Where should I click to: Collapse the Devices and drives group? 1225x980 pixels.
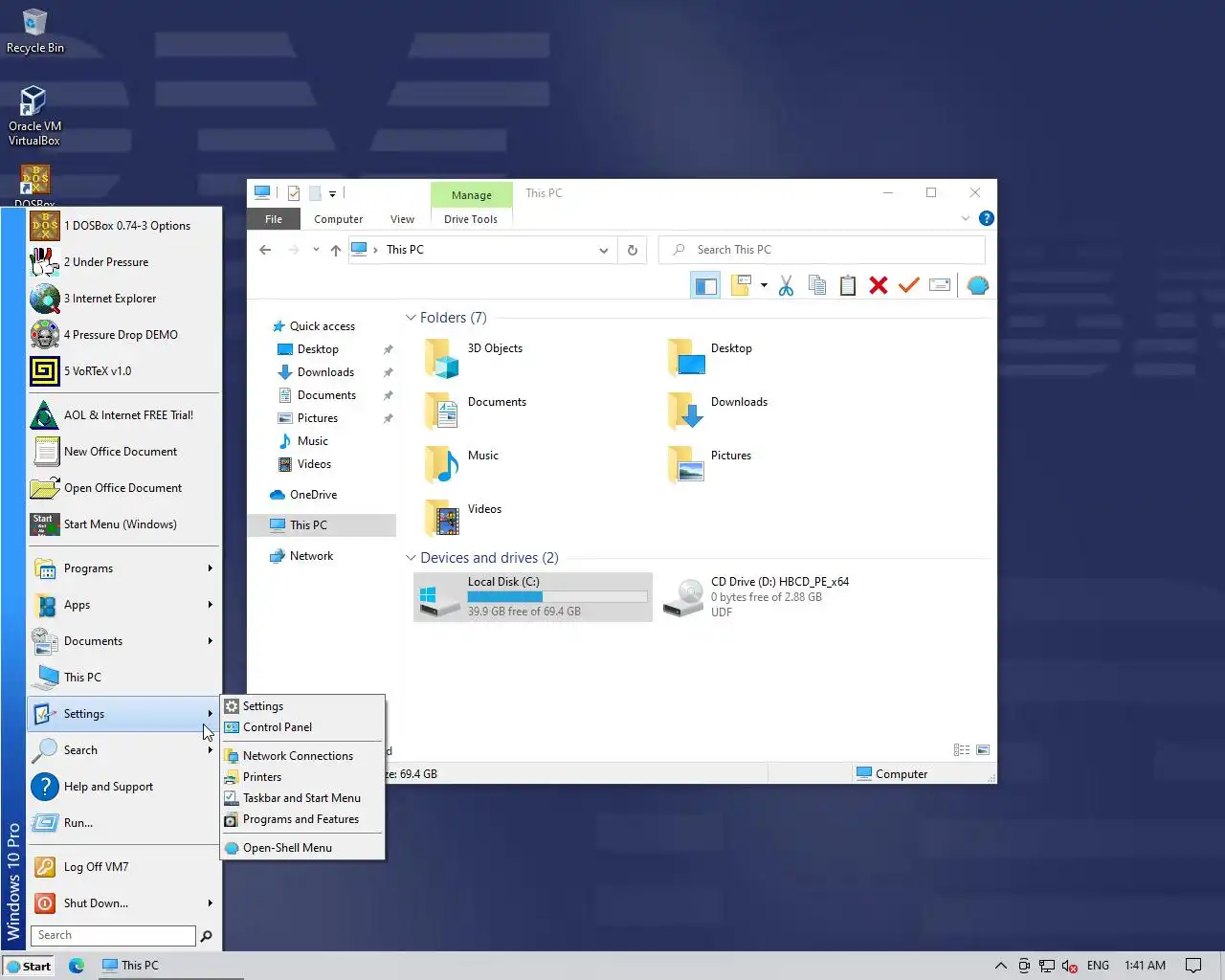click(411, 558)
